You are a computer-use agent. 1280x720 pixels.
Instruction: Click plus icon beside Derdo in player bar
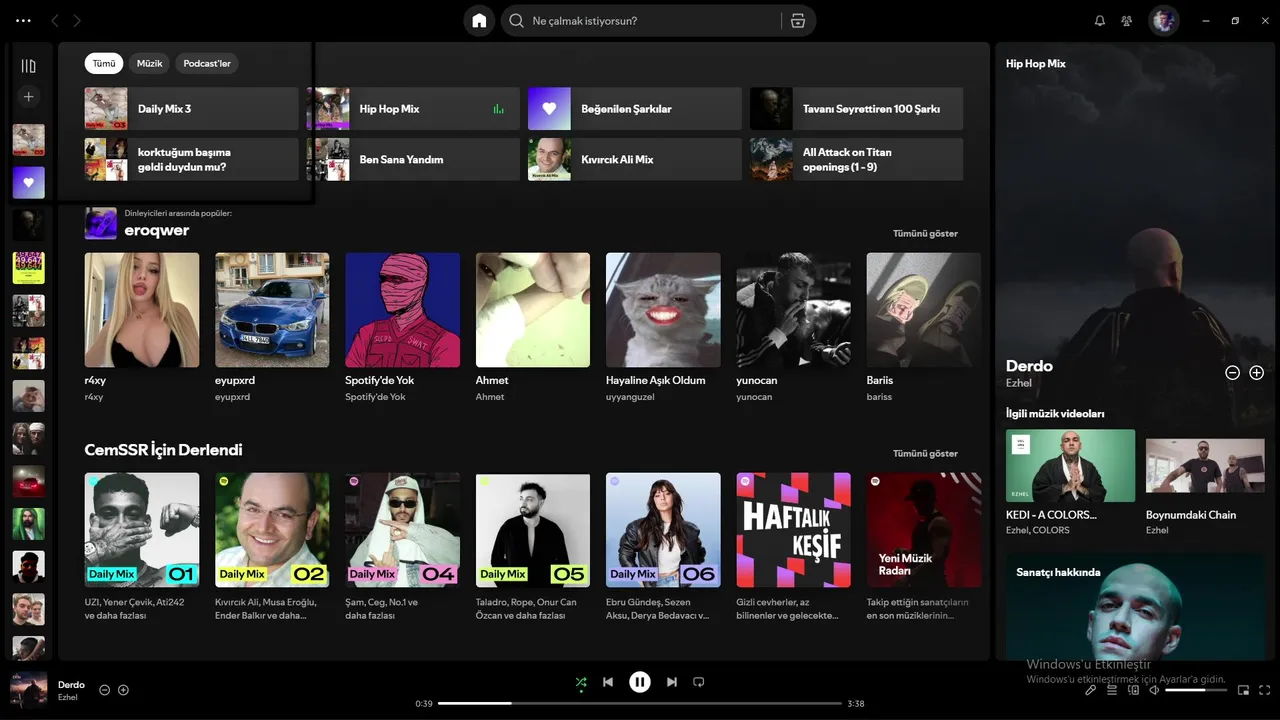[x=123, y=690]
